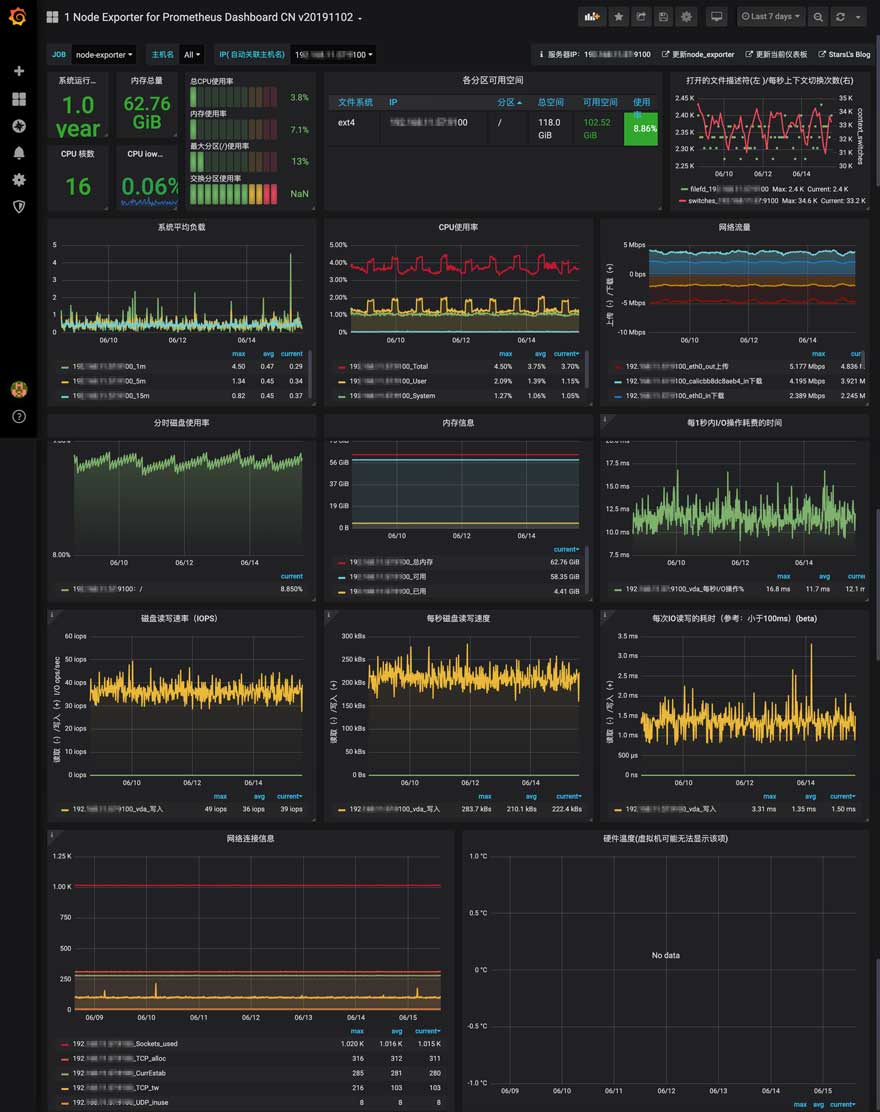Open the Explore compass icon in sidebar
The image size is (880, 1112).
point(18,126)
